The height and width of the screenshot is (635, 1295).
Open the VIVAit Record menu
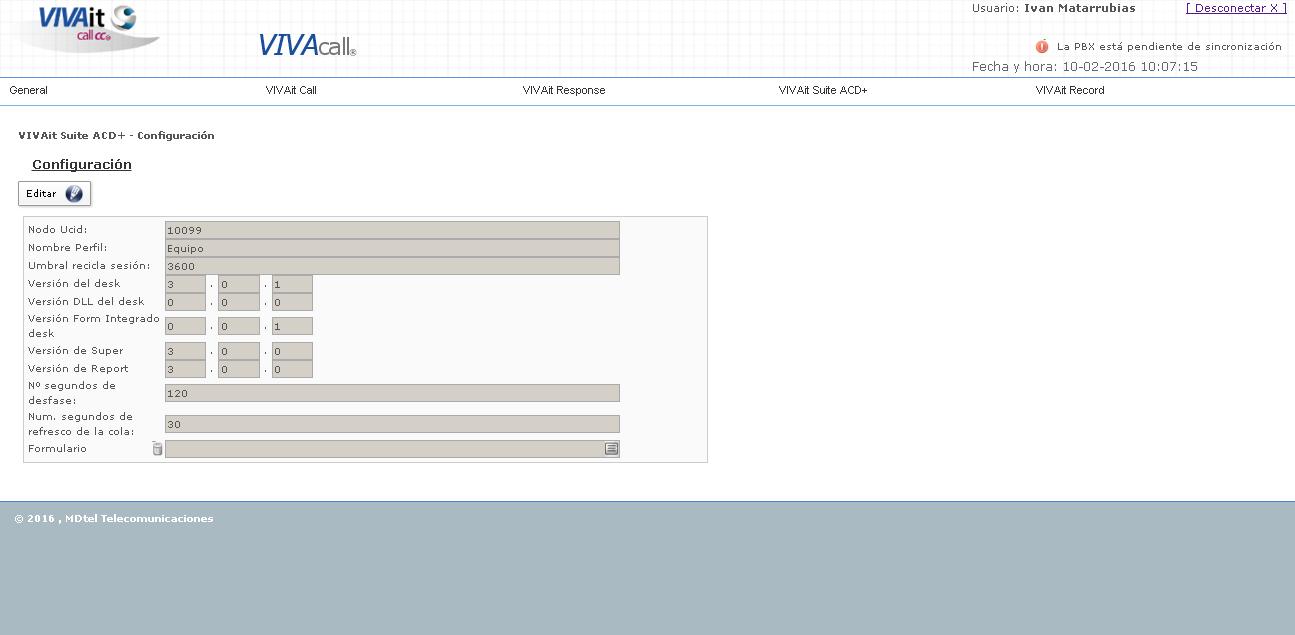[1070, 90]
